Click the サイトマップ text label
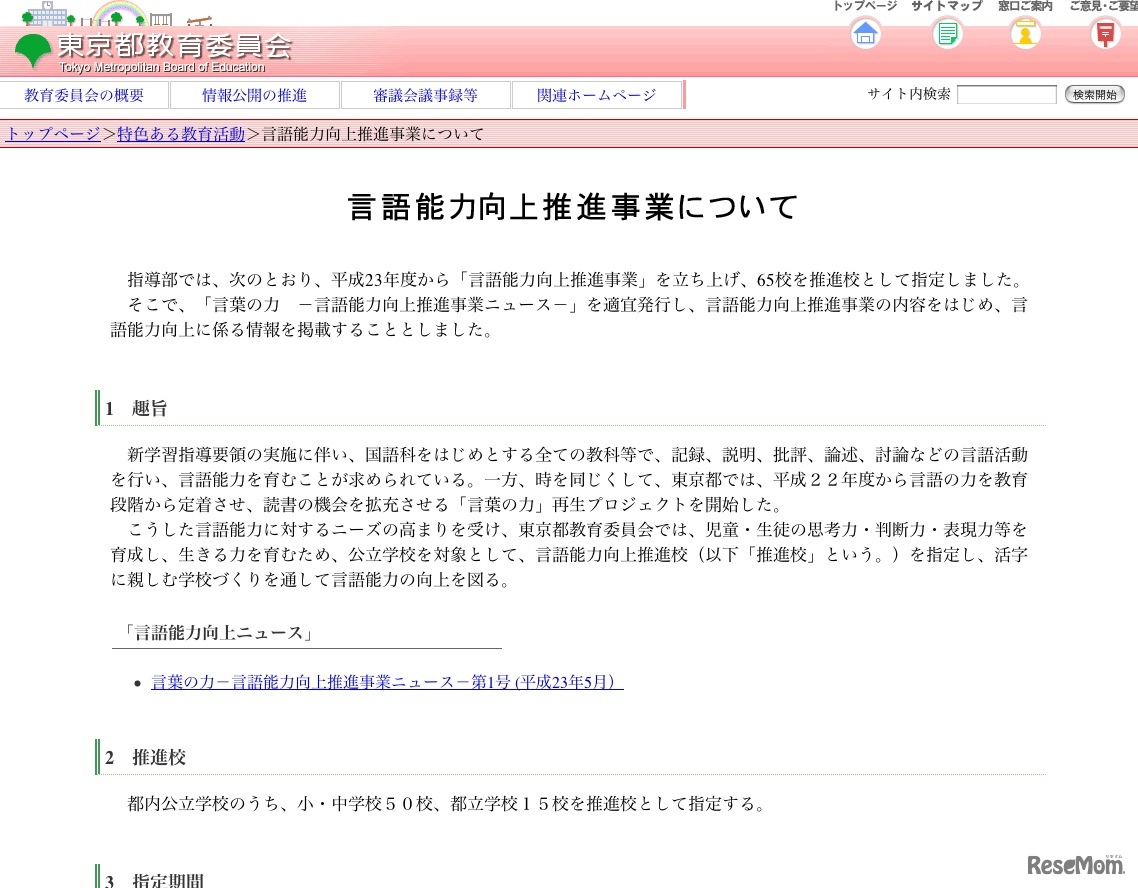The width and height of the screenshot is (1138, 888). click(945, 6)
